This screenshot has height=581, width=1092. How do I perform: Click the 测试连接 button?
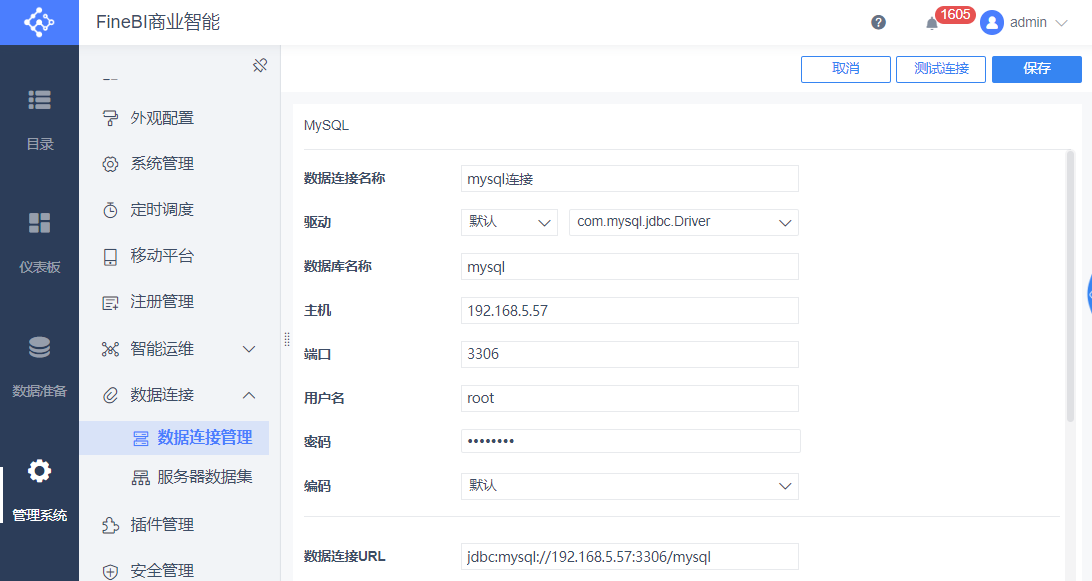[x=940, y=69]
